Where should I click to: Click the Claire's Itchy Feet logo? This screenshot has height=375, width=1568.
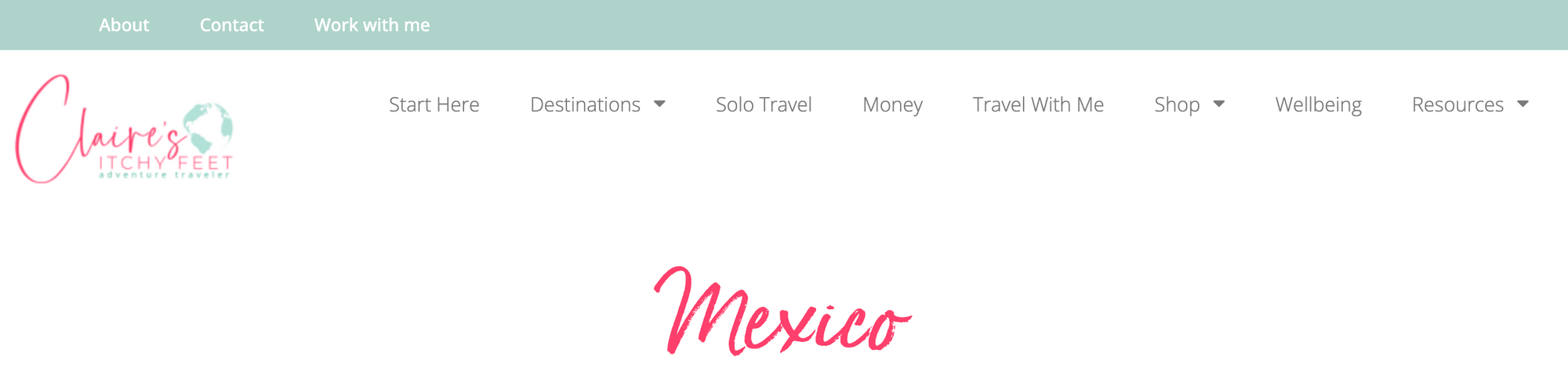tap(125, 129)
